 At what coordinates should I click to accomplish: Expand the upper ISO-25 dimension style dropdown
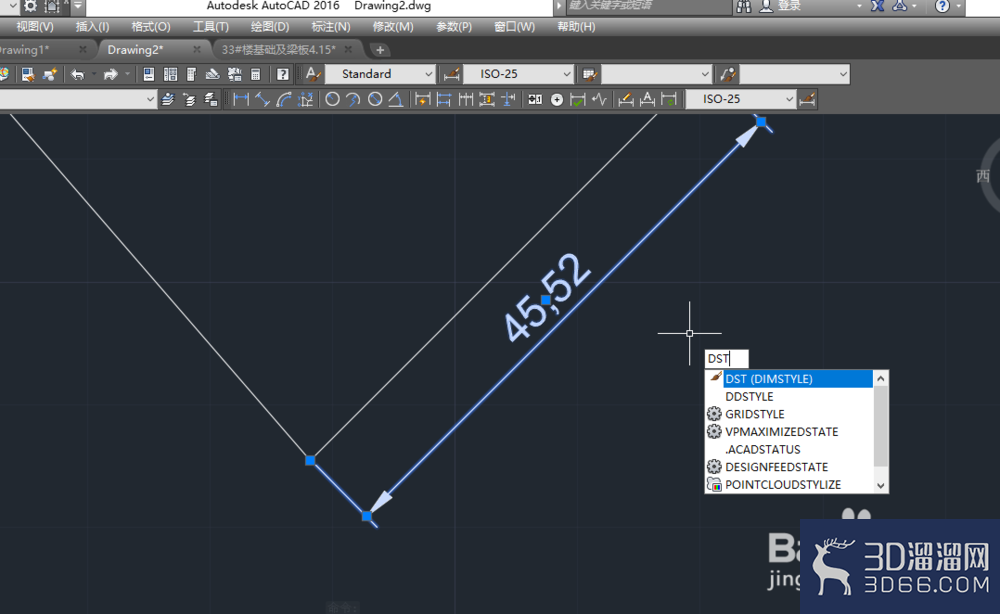point(518,75)
